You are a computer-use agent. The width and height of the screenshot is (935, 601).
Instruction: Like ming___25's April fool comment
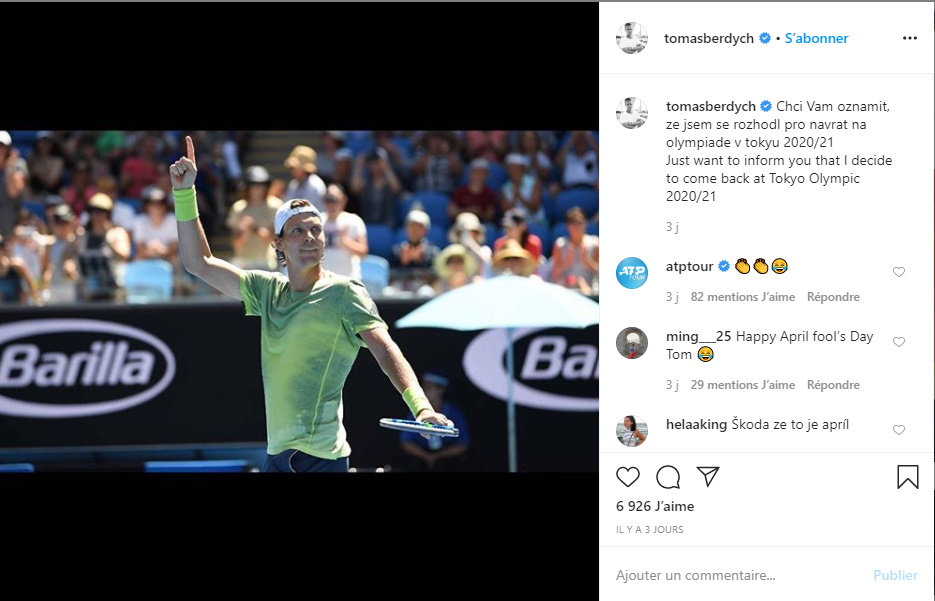(x=899, y=342)
